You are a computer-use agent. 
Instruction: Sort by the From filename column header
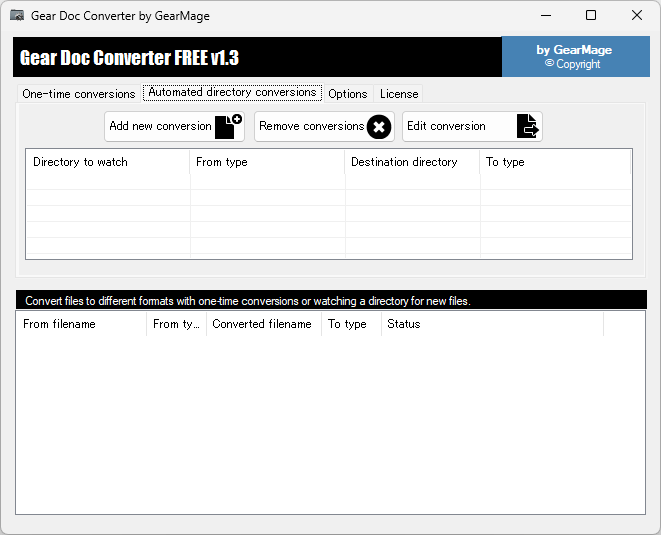pyautogui.click(x=81, y=324)
